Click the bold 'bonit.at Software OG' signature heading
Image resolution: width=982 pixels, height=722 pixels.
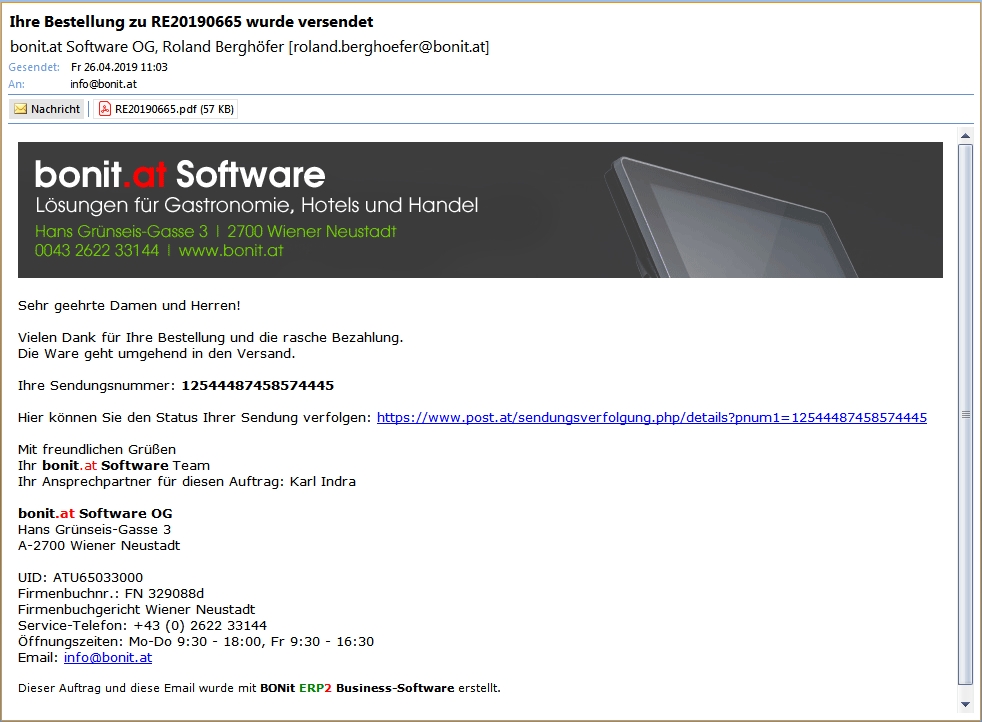coord(95,513)
